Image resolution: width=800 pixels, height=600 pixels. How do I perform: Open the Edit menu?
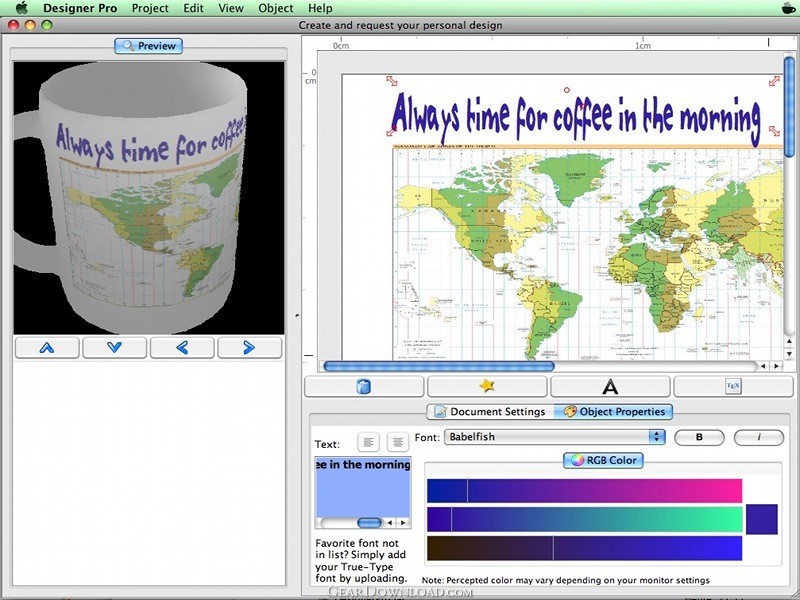click(x=193, y=8)
